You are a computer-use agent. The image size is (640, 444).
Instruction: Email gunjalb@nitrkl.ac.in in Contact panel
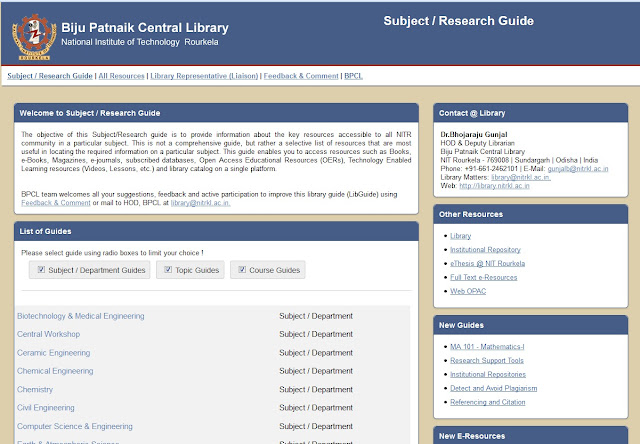point(578,169)
